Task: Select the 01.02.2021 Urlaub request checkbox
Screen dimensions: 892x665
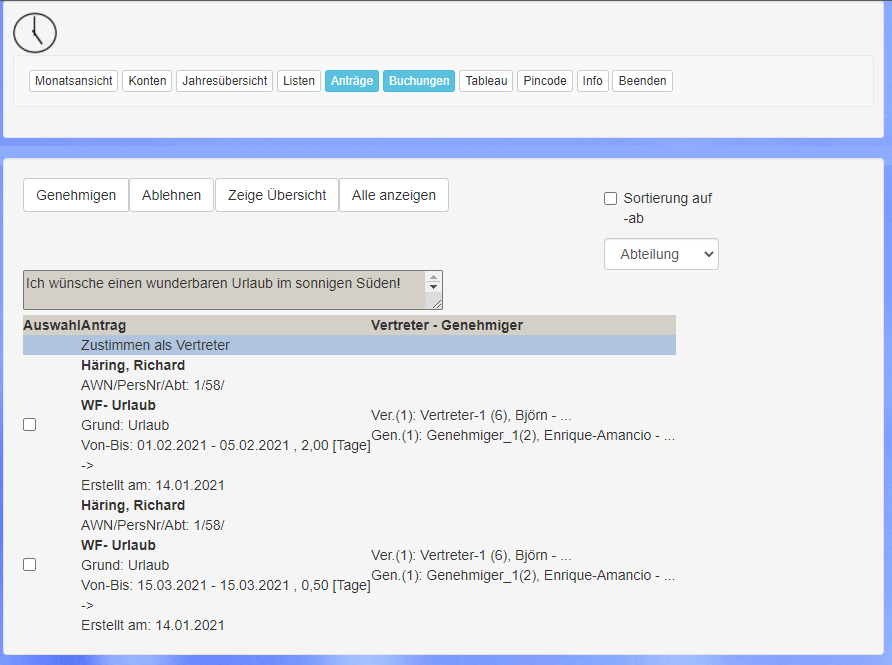Action: click(x=30, y=425)
